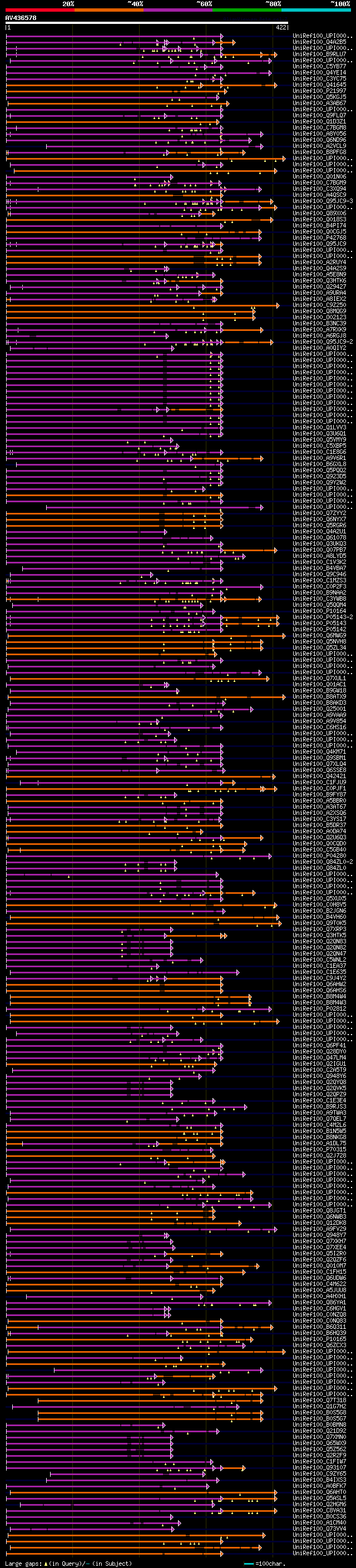Click the cyan ~100% identity legend bar
Screen dimensions: 356x1568
[316, 10]
